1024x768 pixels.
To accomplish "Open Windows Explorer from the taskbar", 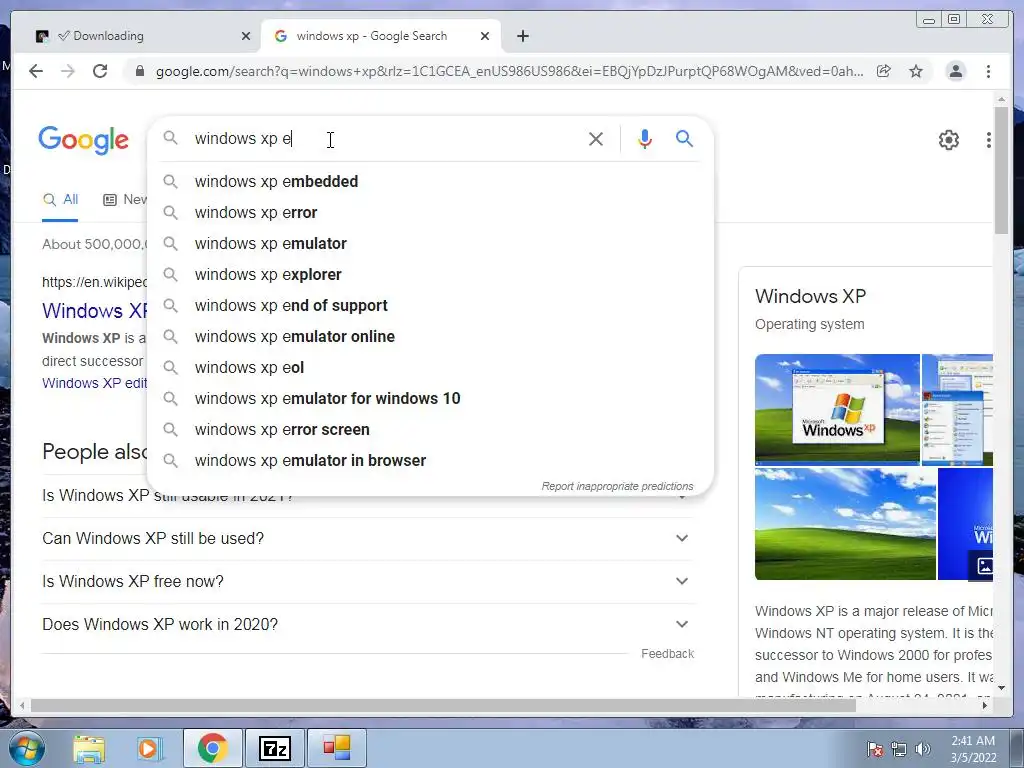I will pos(89,748).
